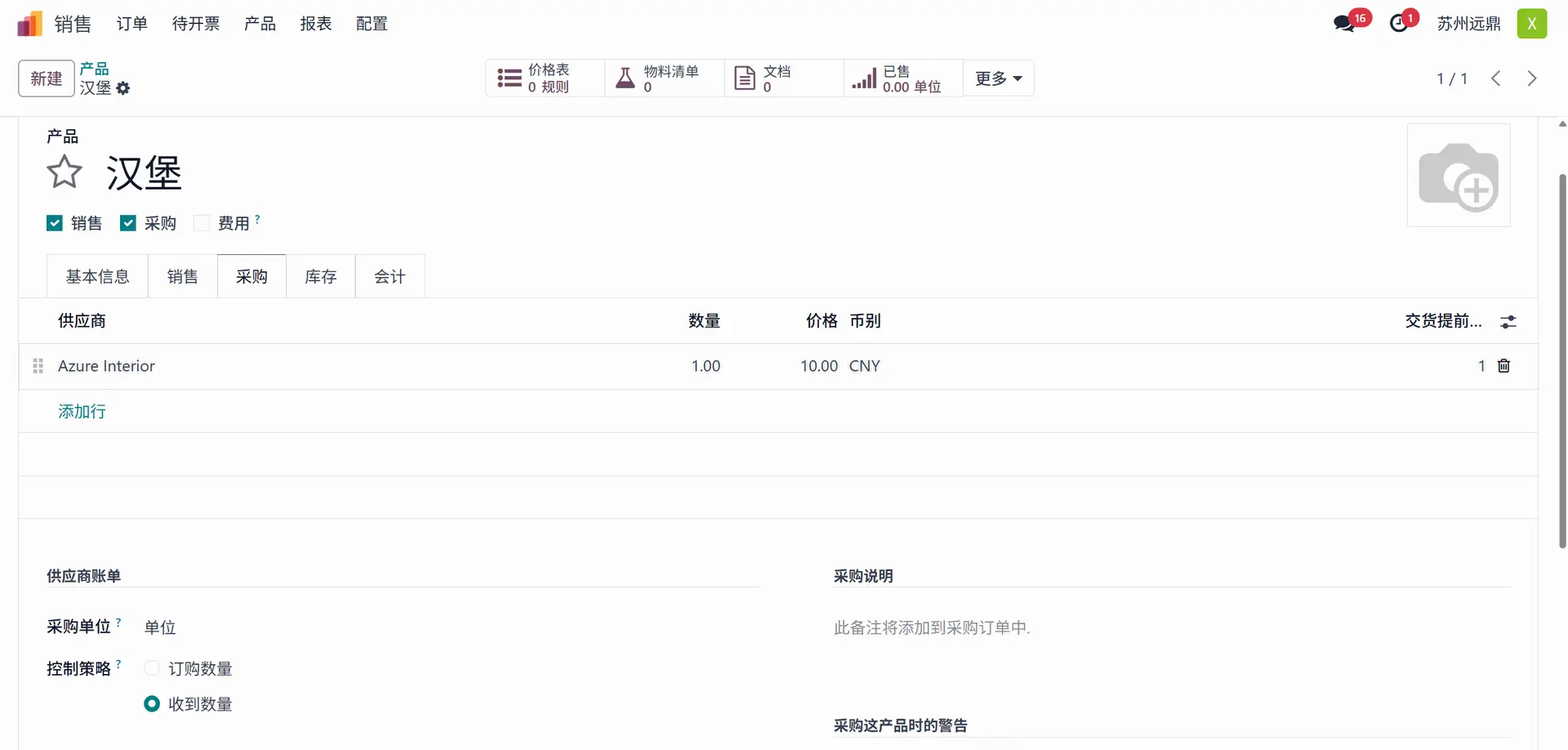Enable the 费用 checkbox
The image size is (1568, 750).
coord(202,223)
